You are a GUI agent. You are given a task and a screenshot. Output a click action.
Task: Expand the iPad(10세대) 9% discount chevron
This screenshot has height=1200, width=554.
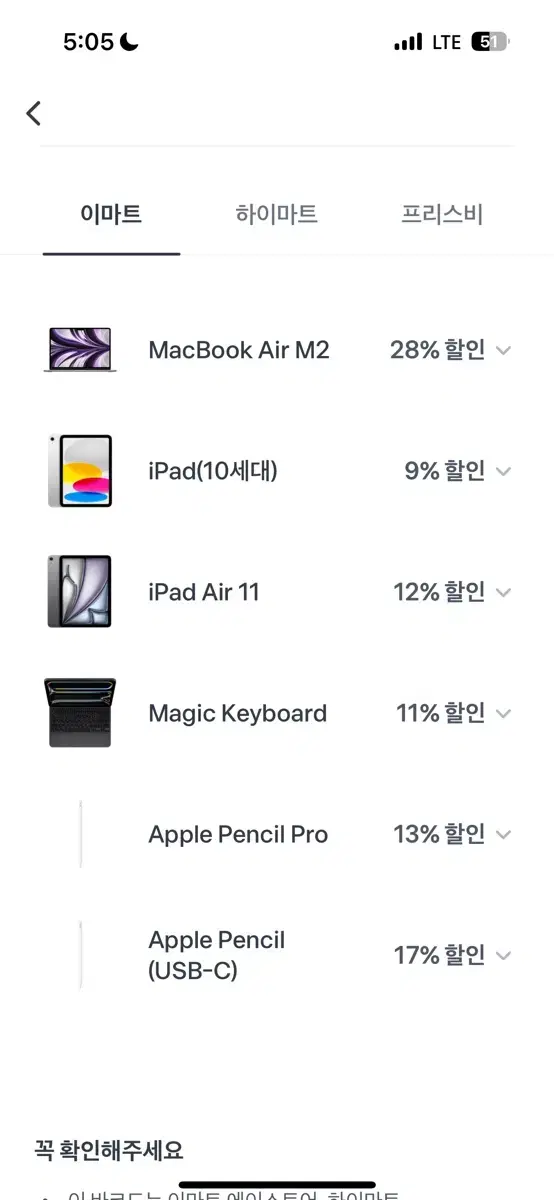click(503, 472)
